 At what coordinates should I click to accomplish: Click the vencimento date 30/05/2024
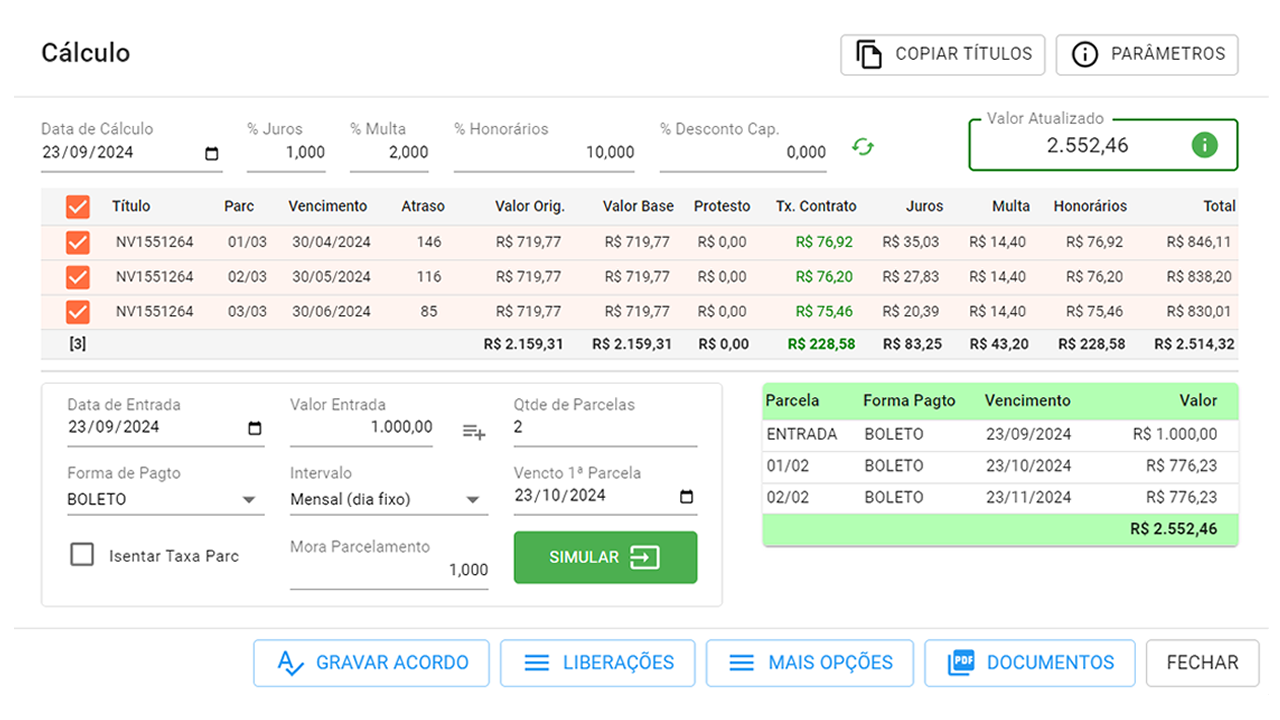coord(330,277)
